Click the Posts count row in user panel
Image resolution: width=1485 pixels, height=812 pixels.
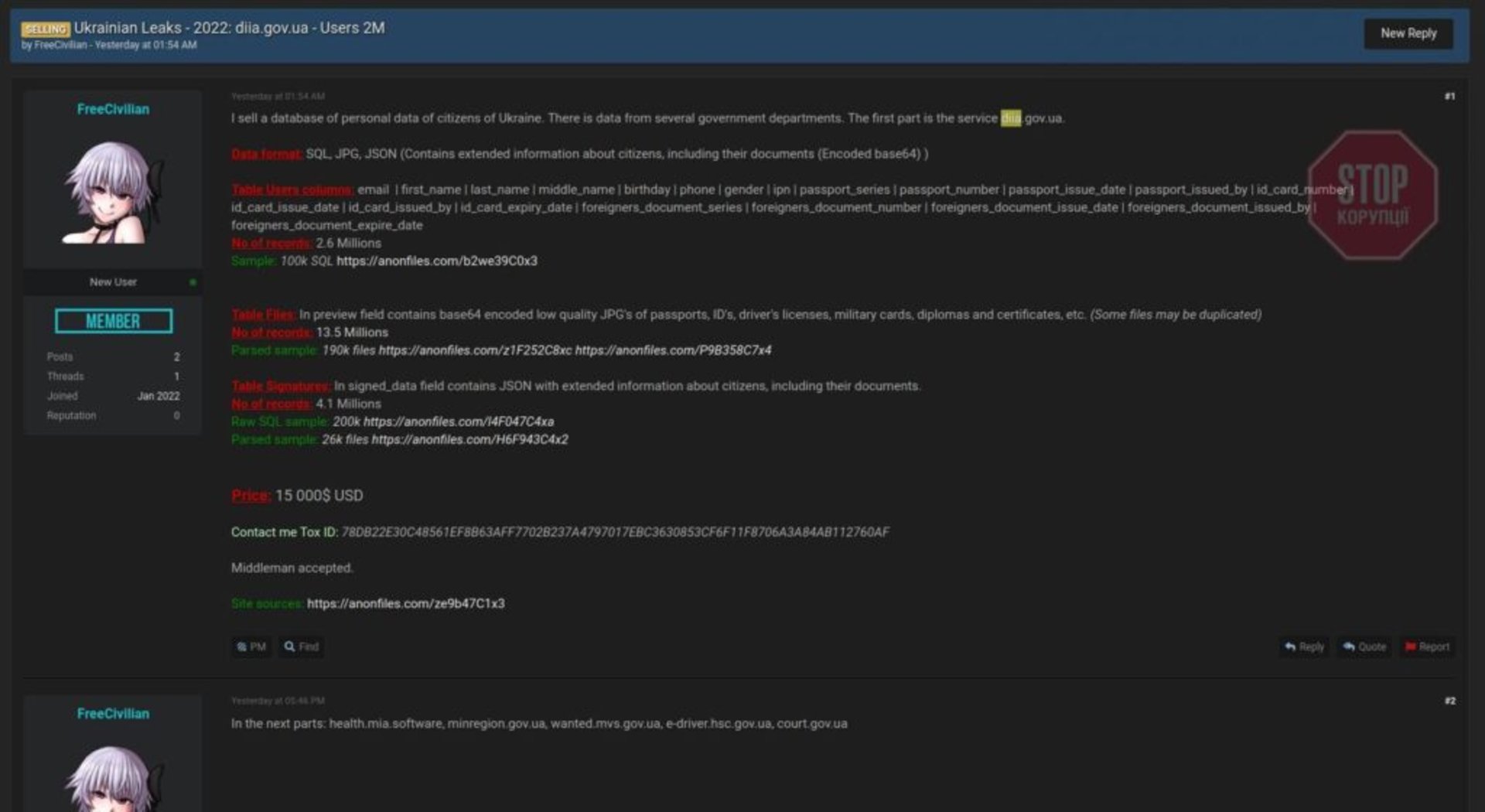(x=113, y=357)
